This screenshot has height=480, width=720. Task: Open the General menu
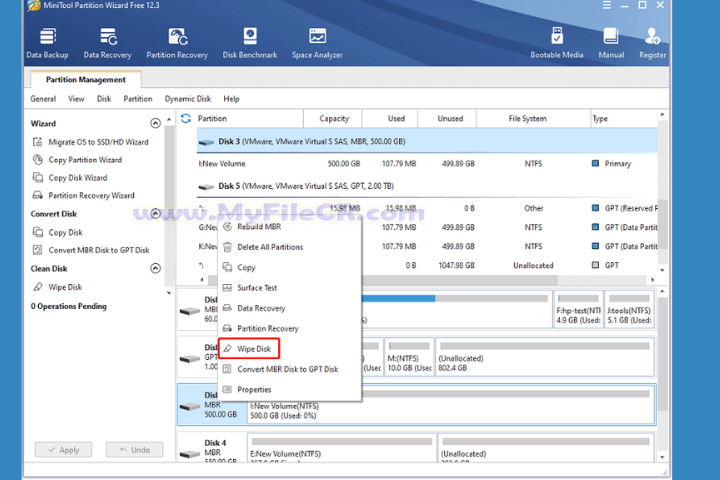(43, 99)
